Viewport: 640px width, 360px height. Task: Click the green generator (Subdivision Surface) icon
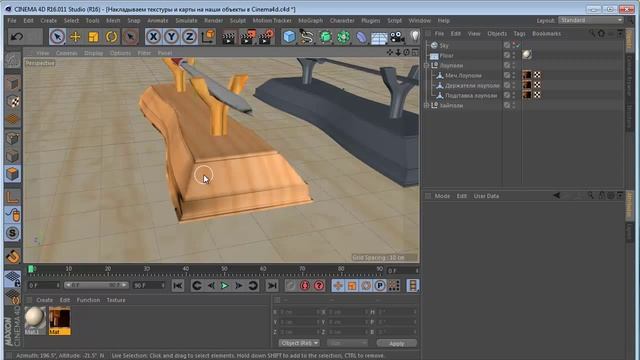[325, 37]
